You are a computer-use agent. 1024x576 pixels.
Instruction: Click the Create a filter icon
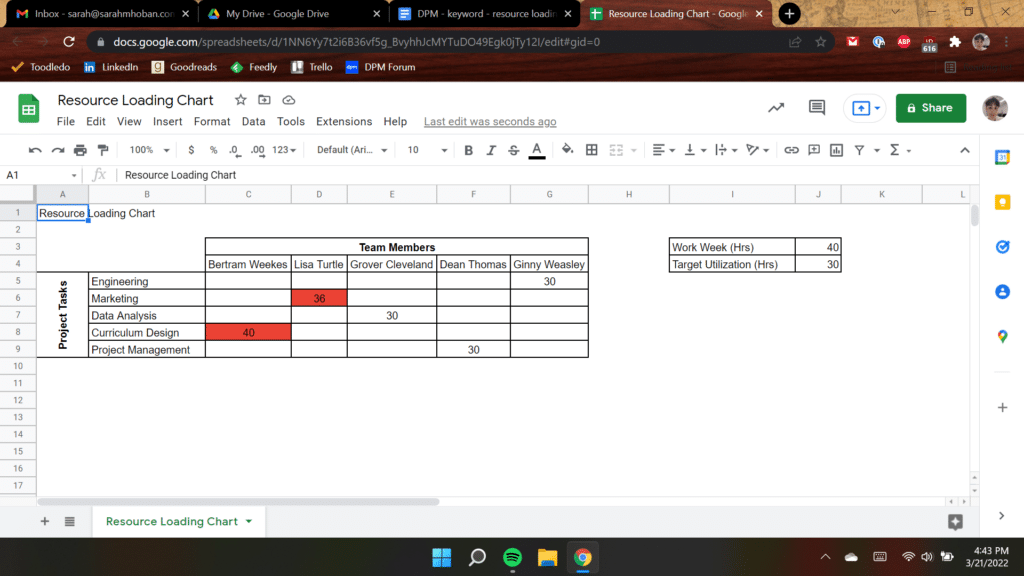coord(859,150)
